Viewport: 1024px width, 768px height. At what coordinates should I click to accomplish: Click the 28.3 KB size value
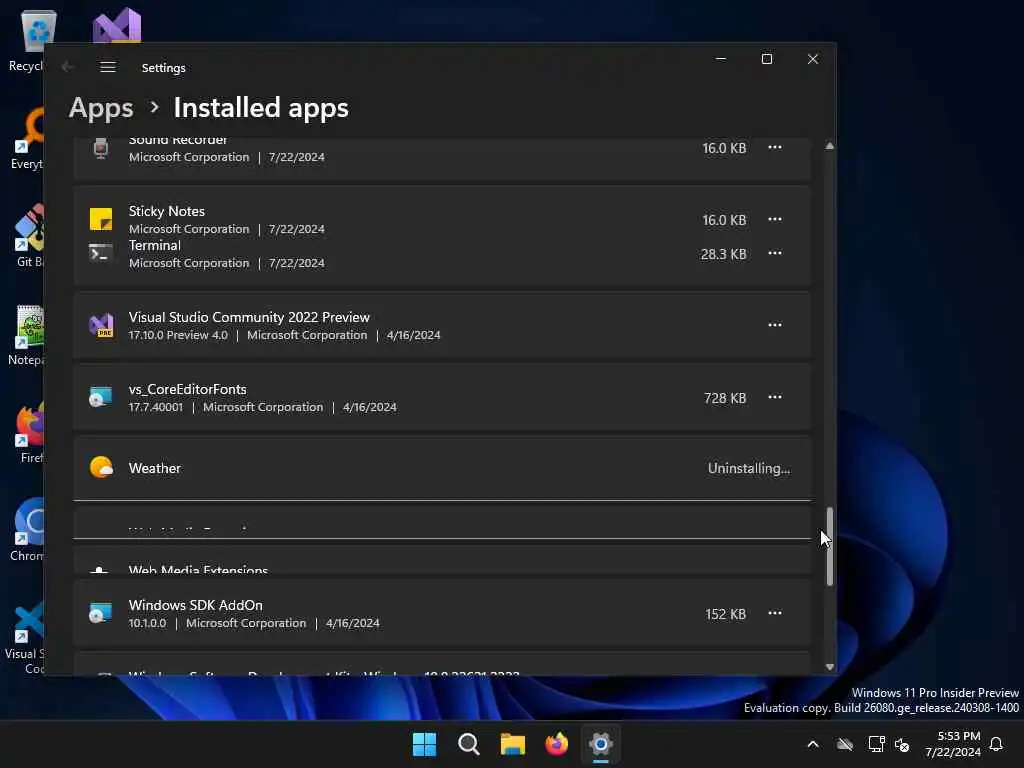(724, 254)
